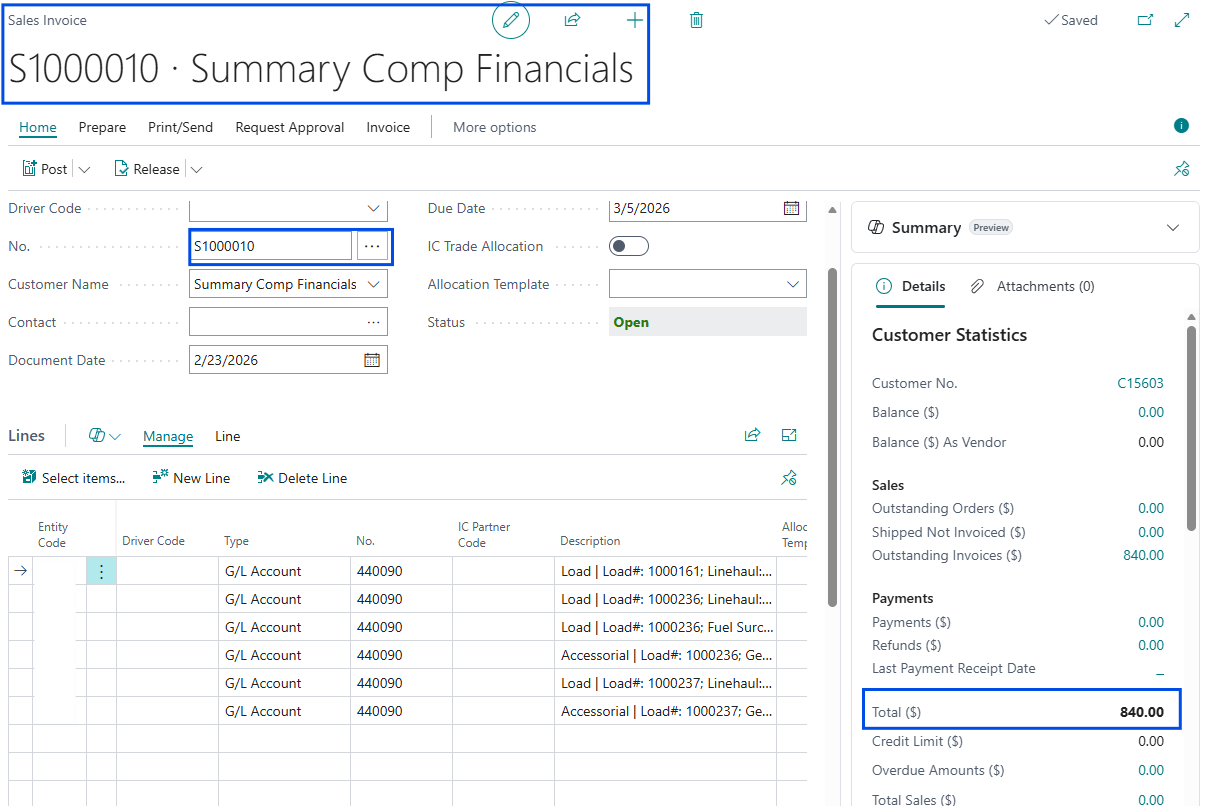
Task: Open Document Date calendar picker
Action: tap(372, 360)
